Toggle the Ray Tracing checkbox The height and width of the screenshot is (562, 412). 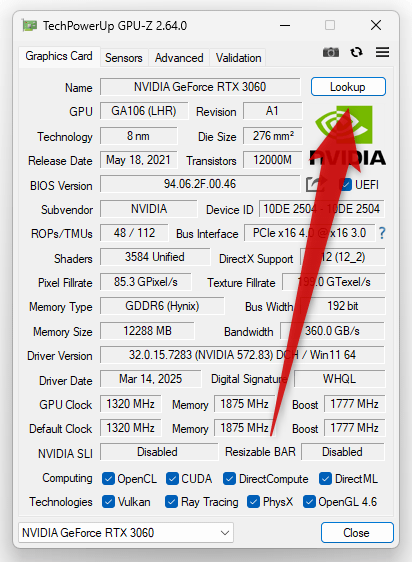[171, 502]
